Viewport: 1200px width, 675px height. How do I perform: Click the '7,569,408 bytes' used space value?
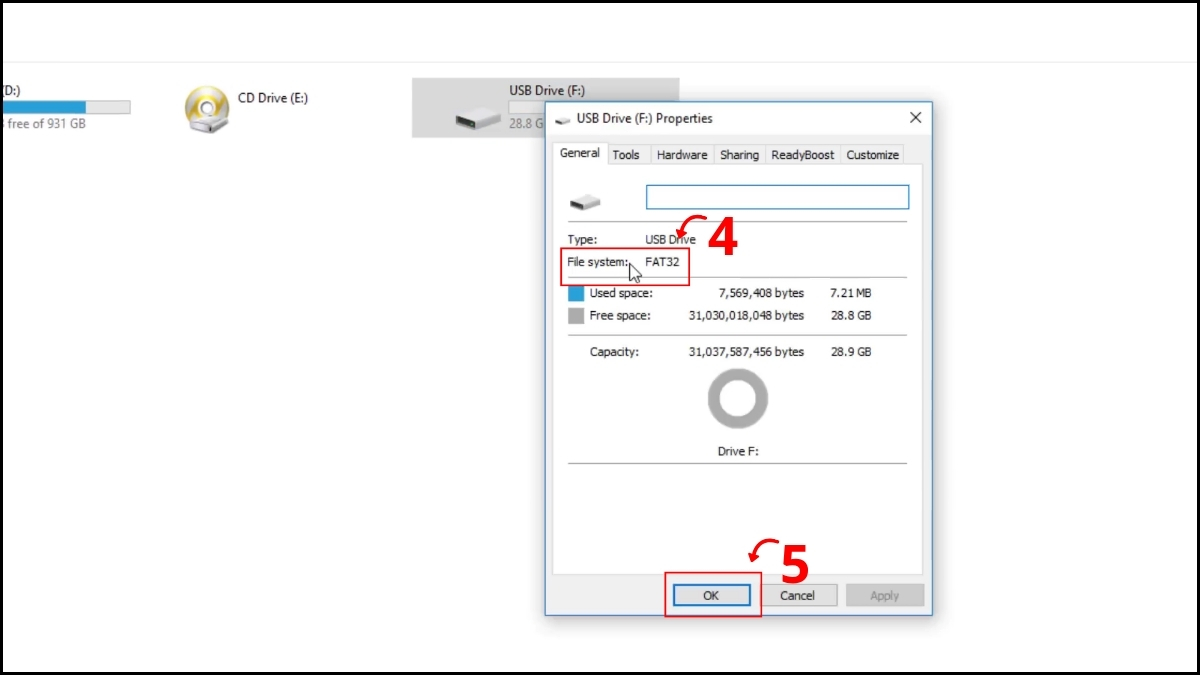(x=761, y=294)
